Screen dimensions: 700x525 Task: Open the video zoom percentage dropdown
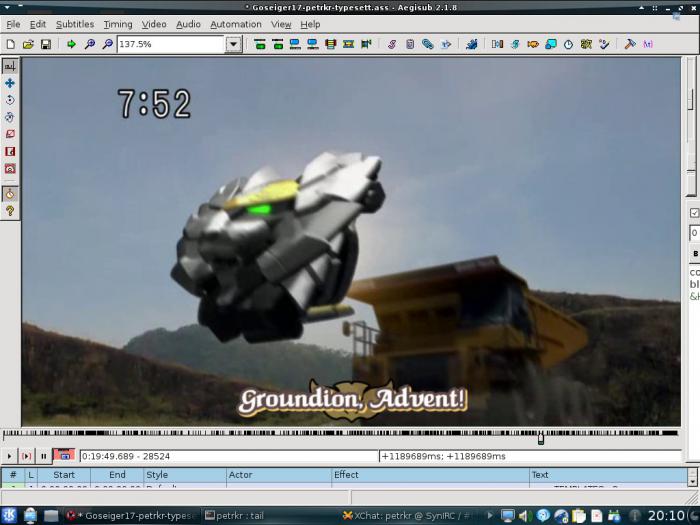pos(233,44)
